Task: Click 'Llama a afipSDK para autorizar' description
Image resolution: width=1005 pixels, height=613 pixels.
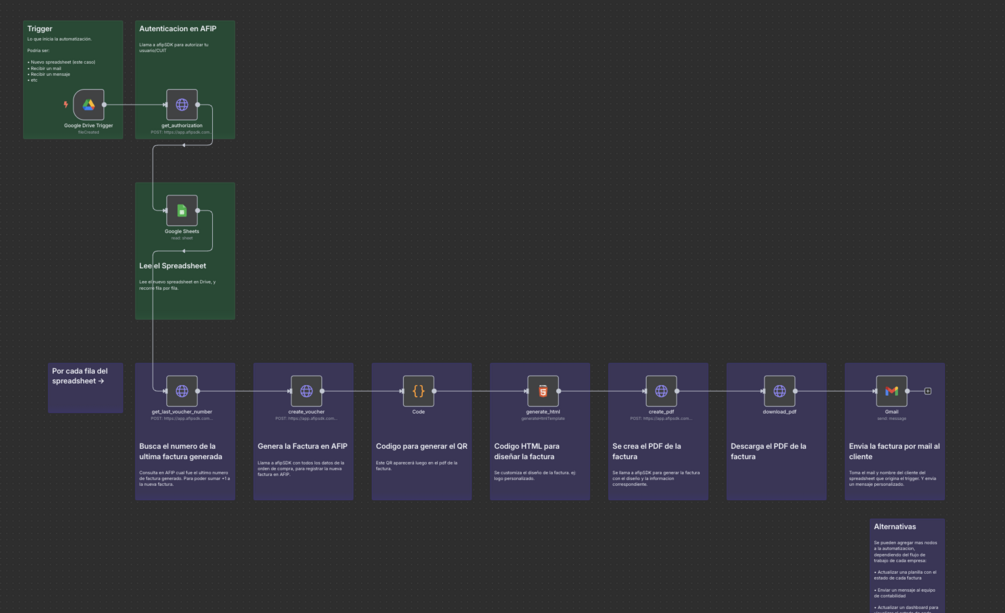Action: pos(174,47)
